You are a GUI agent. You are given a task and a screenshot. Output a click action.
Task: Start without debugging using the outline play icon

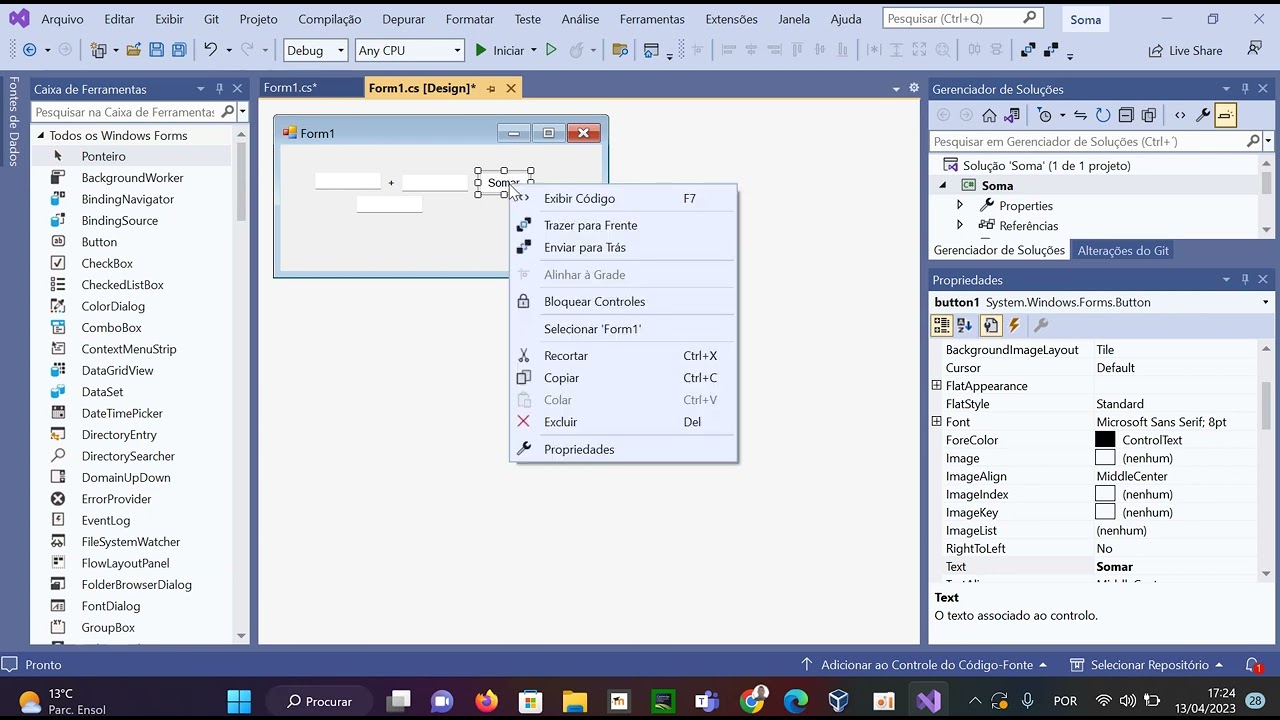click(551, 50)
